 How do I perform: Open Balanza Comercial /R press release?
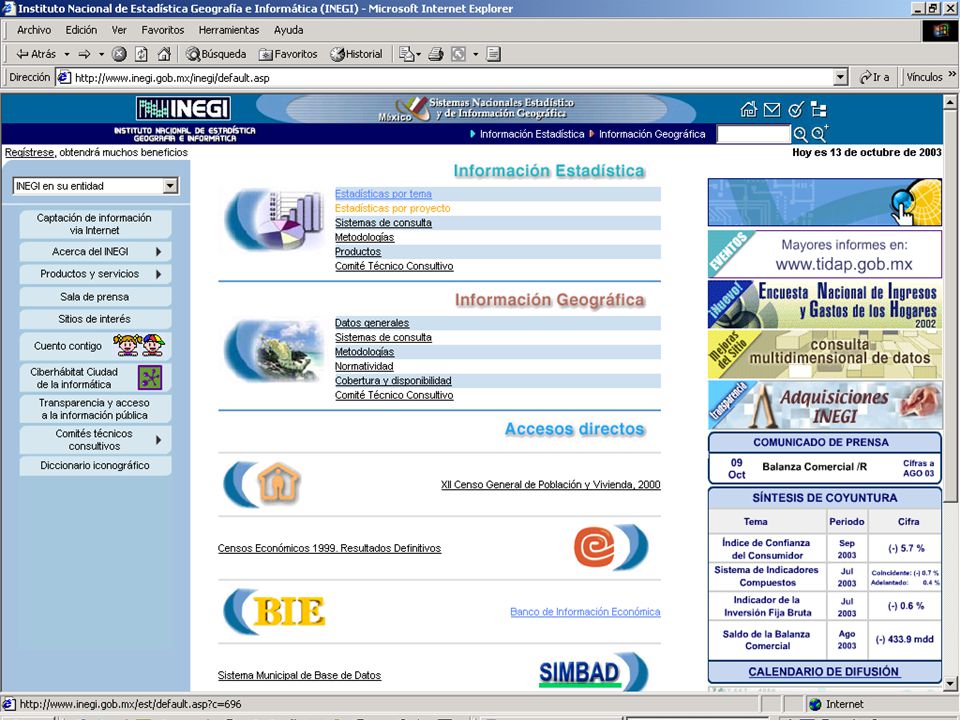coord(814,467)
